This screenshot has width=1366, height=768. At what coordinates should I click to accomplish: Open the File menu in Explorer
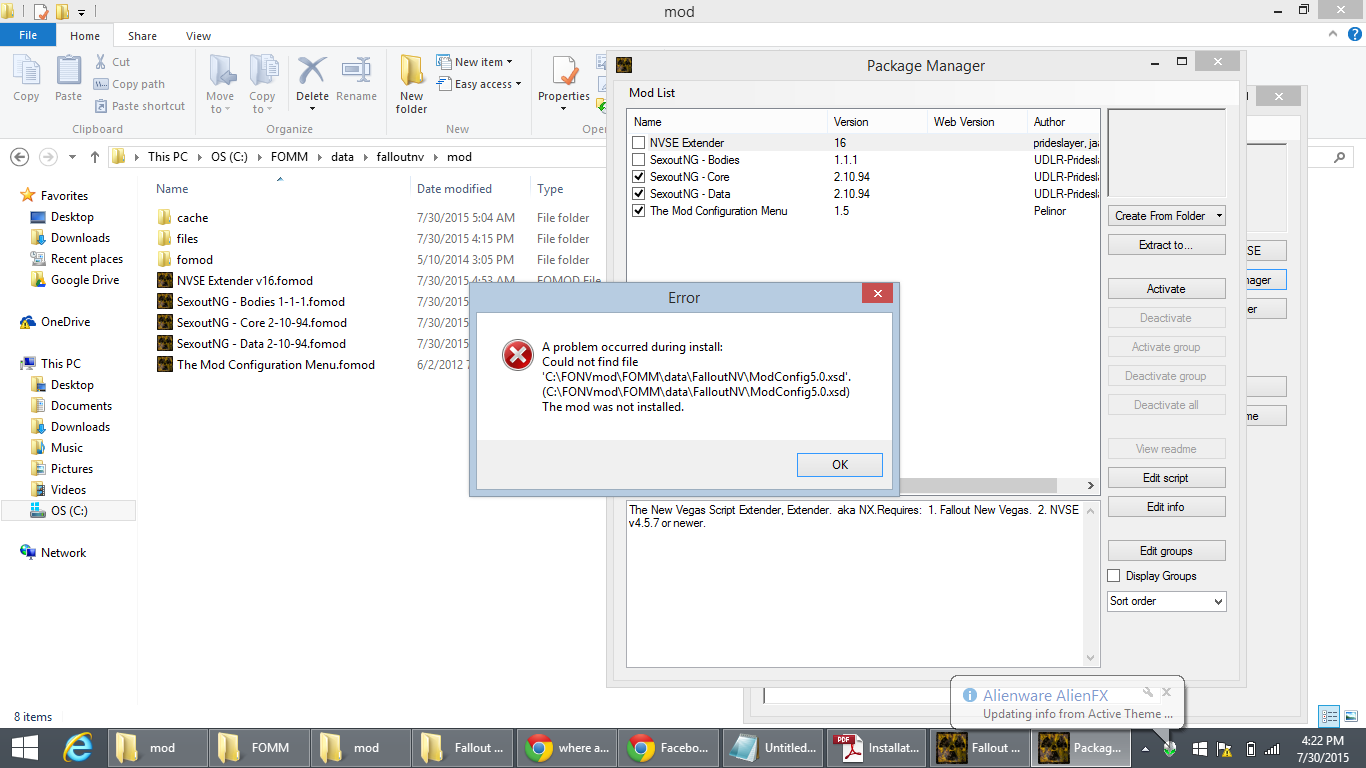tap(28, 35)
